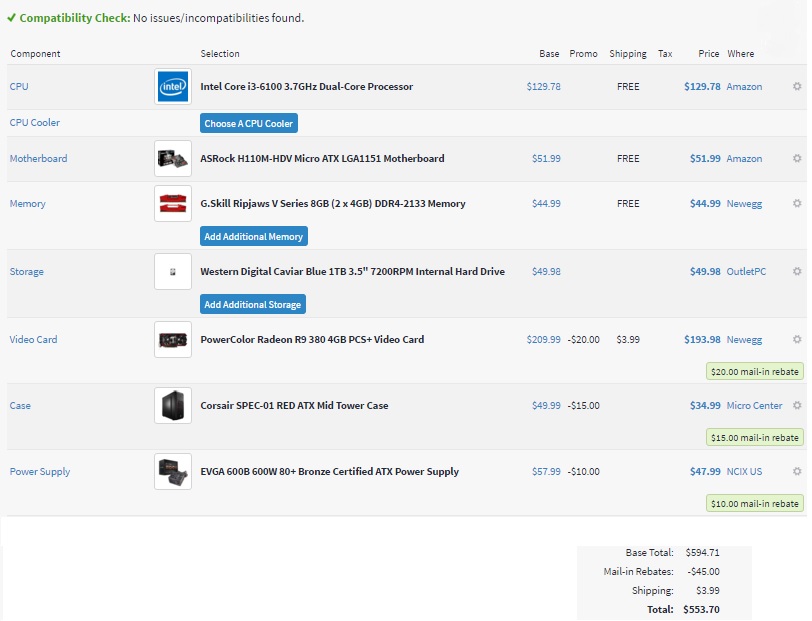Open the CPU component link
The image size is (812, 621).
tap(19, 86)
